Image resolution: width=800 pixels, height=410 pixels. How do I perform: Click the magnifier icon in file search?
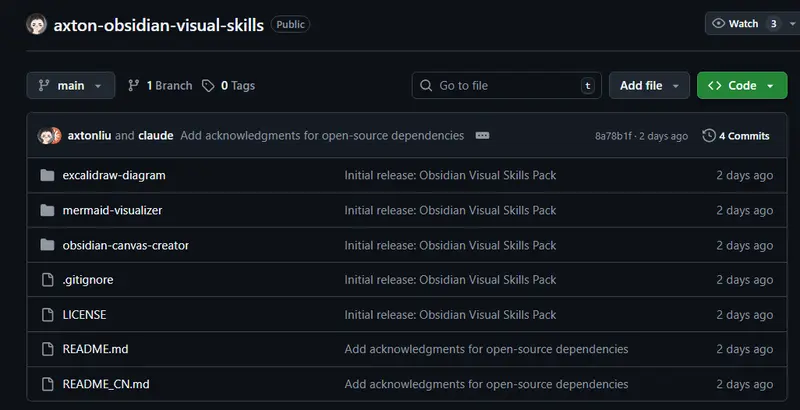[426, 86]
